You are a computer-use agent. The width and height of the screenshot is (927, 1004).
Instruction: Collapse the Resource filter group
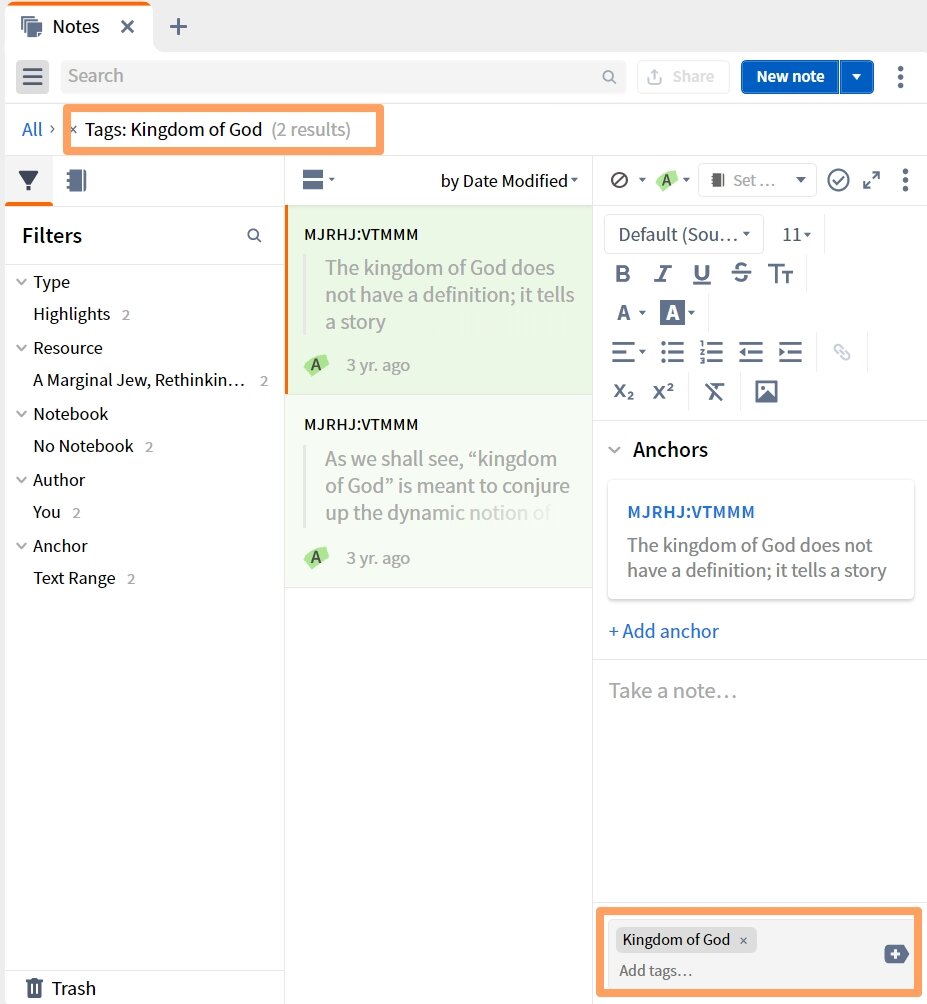pyautogui.click(x=21, y=348)
